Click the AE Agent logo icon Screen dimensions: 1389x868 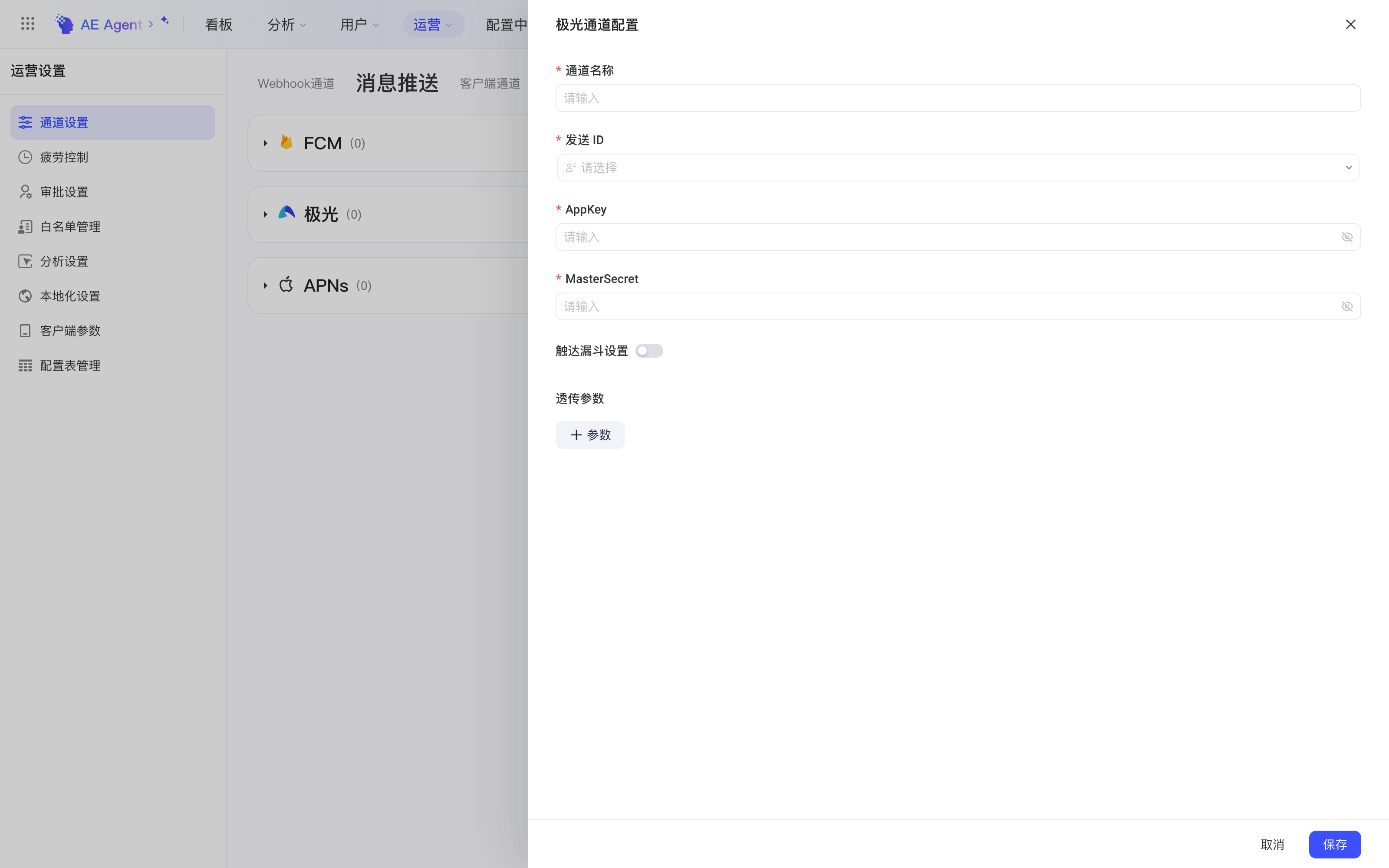64,24
